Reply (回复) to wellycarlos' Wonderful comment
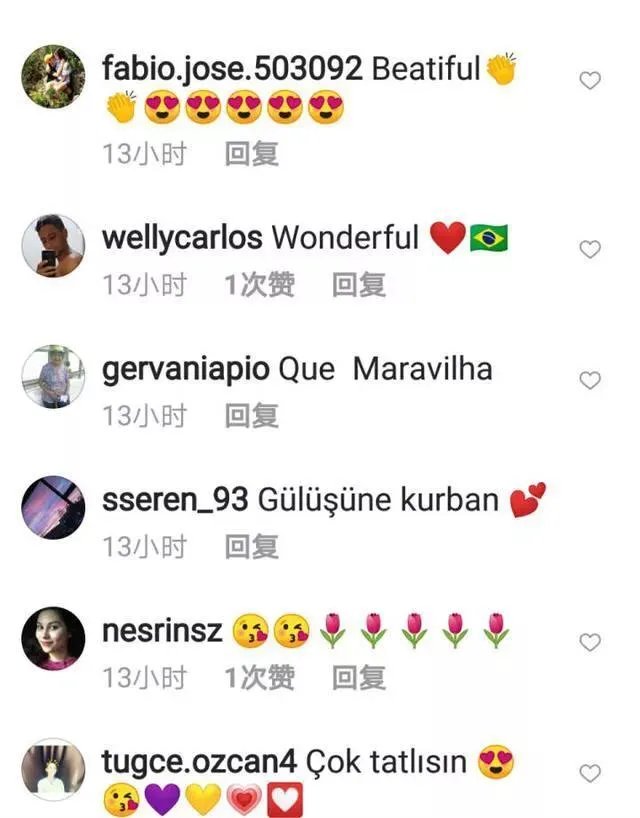The image size is (640, 818). click(359, 285)
